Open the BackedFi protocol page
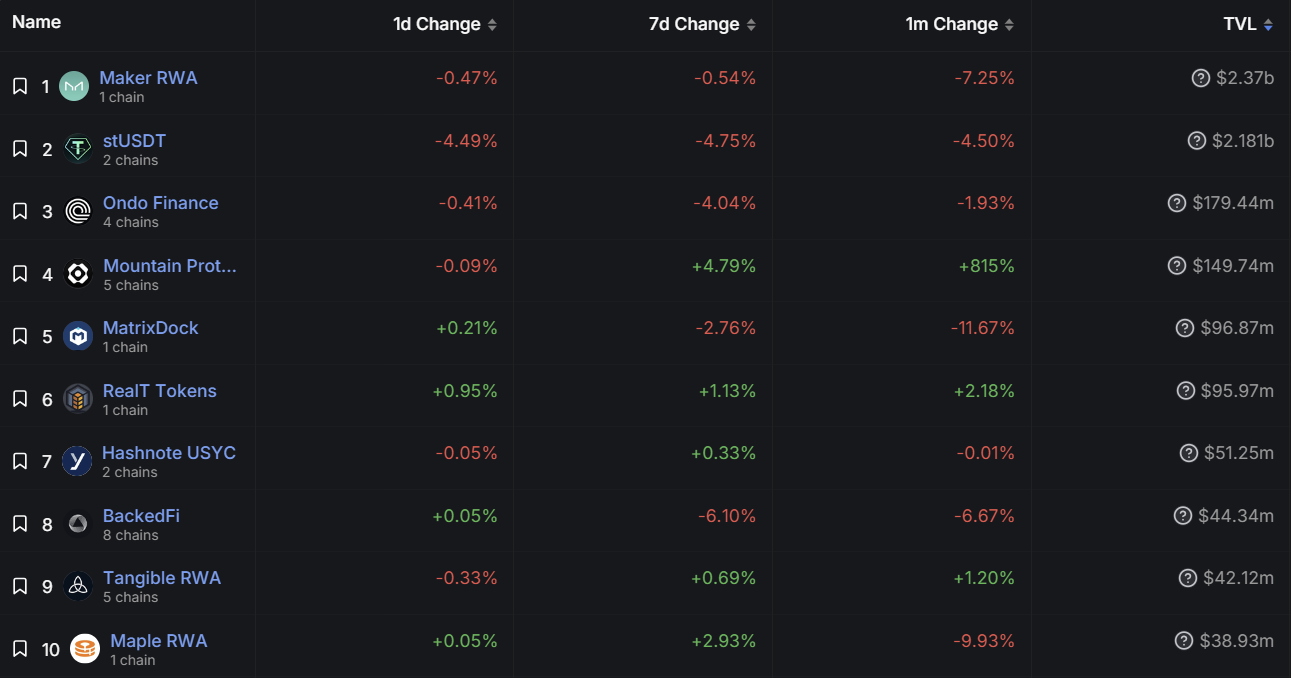The image size is (1291, 678). [141, 516]
